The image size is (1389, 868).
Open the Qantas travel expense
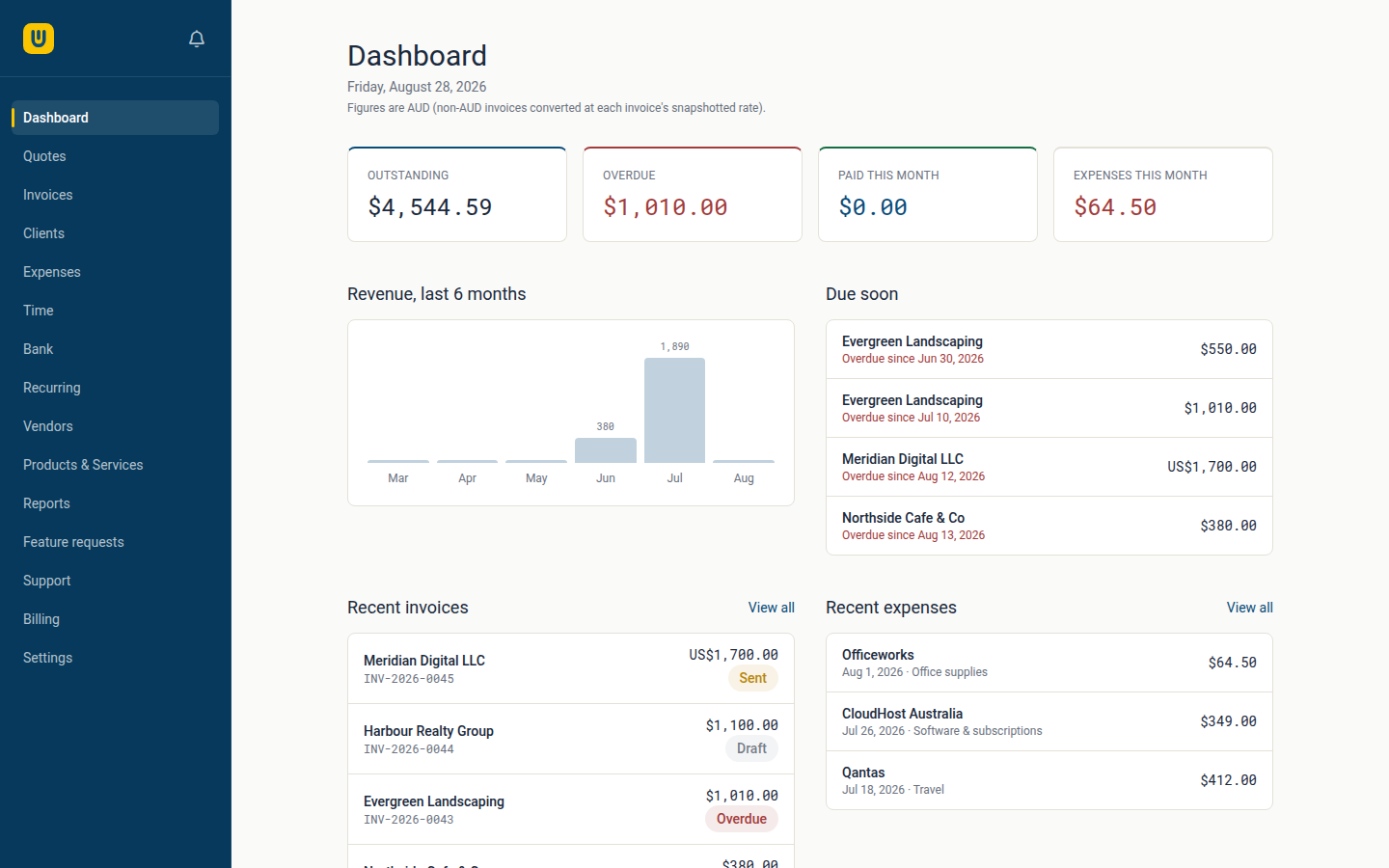click(1049, 780)
